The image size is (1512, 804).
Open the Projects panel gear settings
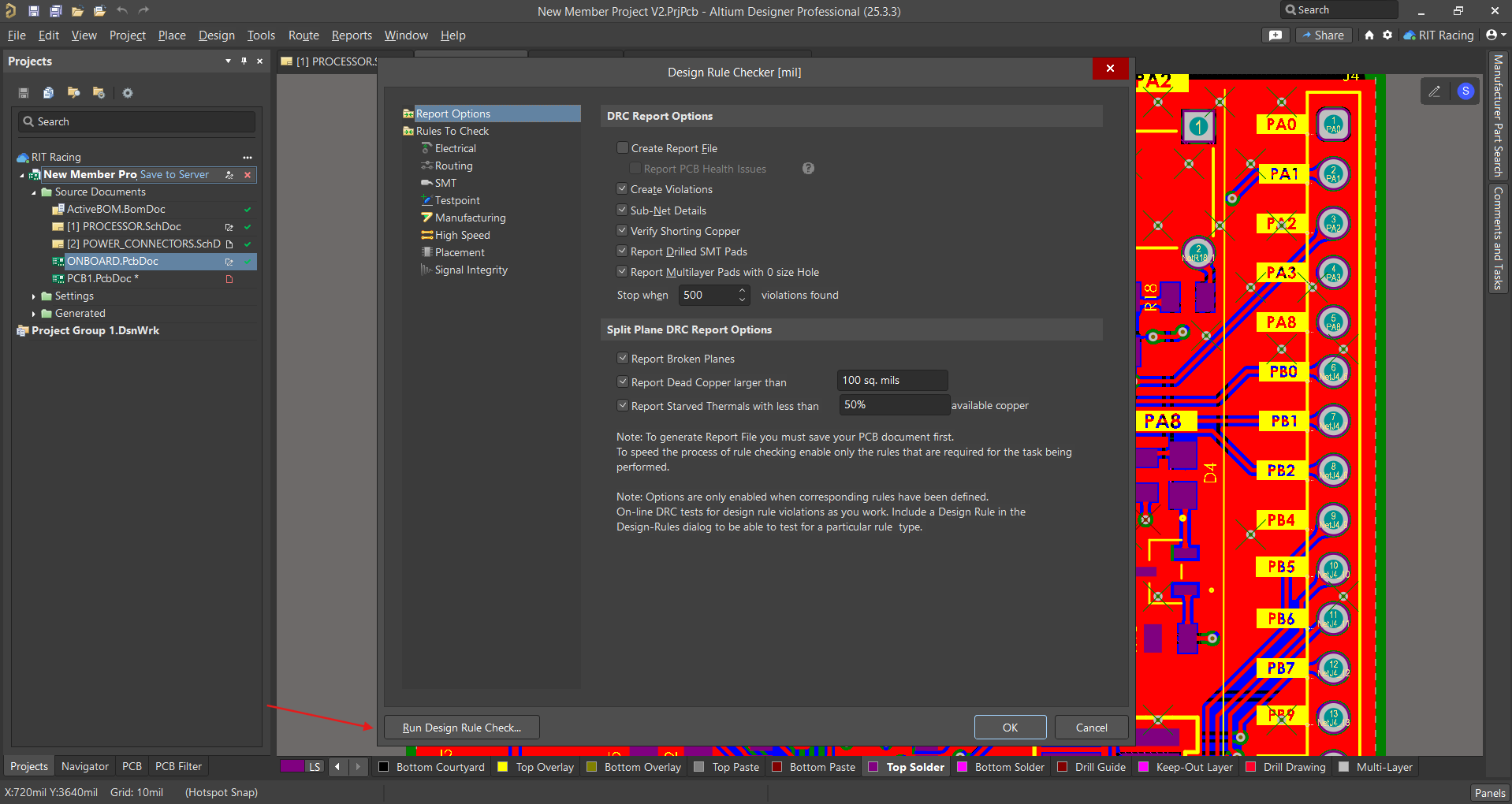pyautogui.click(x=128, y=93)
